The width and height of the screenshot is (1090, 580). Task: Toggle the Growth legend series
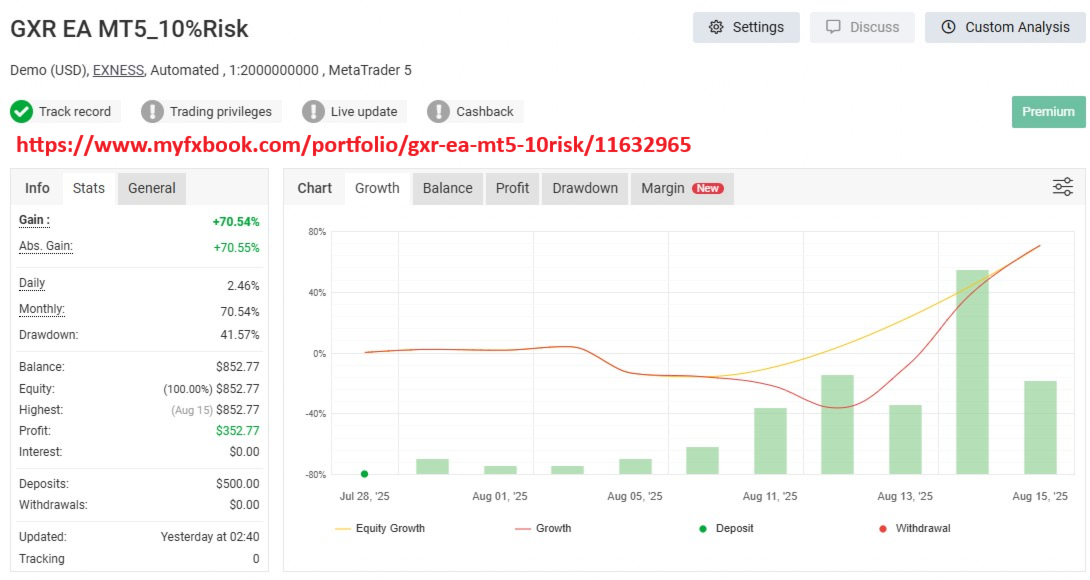coord(543,529)
